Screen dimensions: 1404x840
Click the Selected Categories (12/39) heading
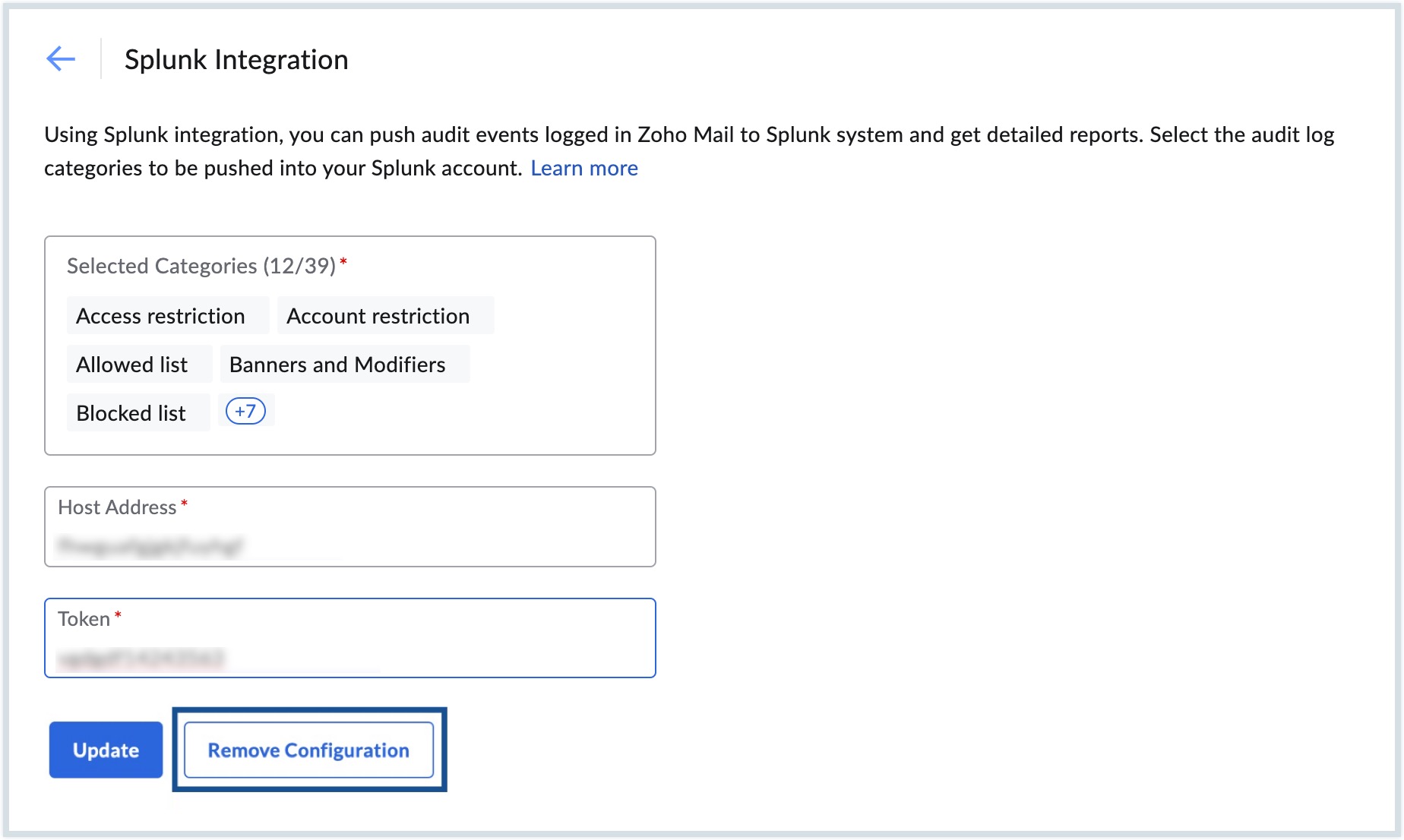pos(201,266)
